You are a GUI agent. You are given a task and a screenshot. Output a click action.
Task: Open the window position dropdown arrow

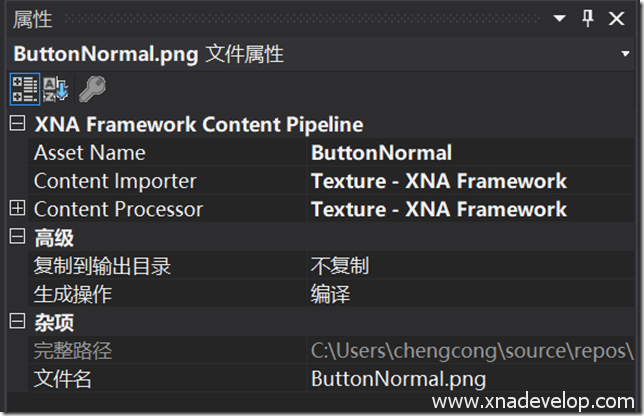pyautogui.click(x=560, y=19)
